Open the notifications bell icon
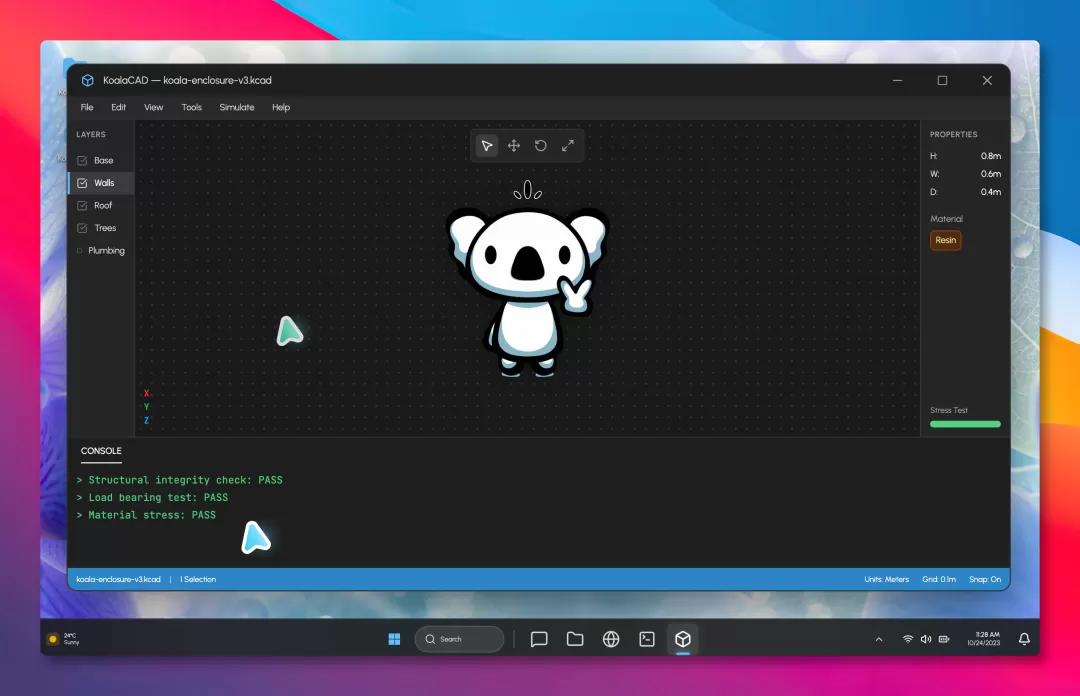Viewport: 1080px width, 696px height. pyautogui.click(x=1024, y=639)
